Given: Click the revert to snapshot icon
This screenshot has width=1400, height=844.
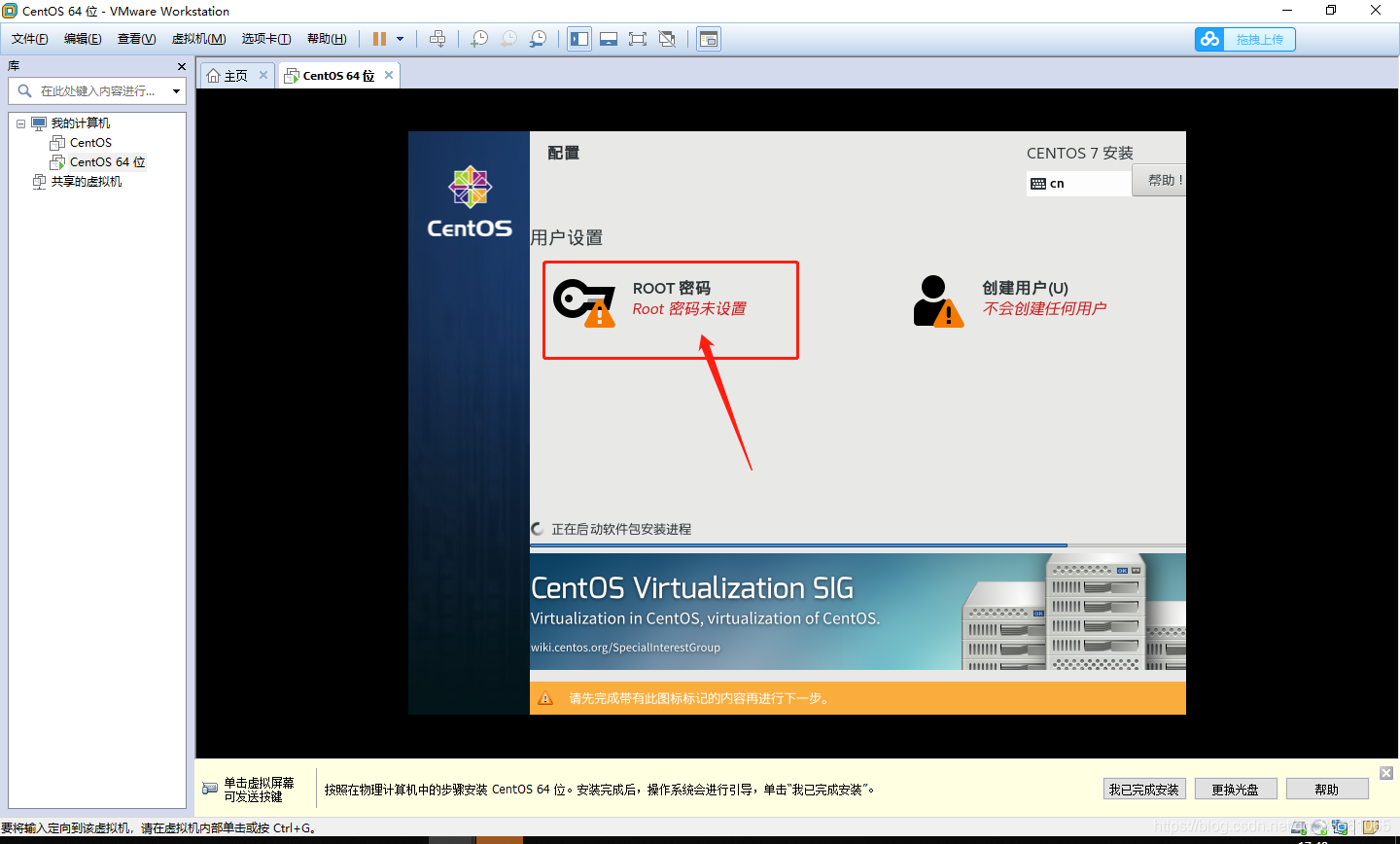Looking at the screenshot, I should click(x=508, y=39).
